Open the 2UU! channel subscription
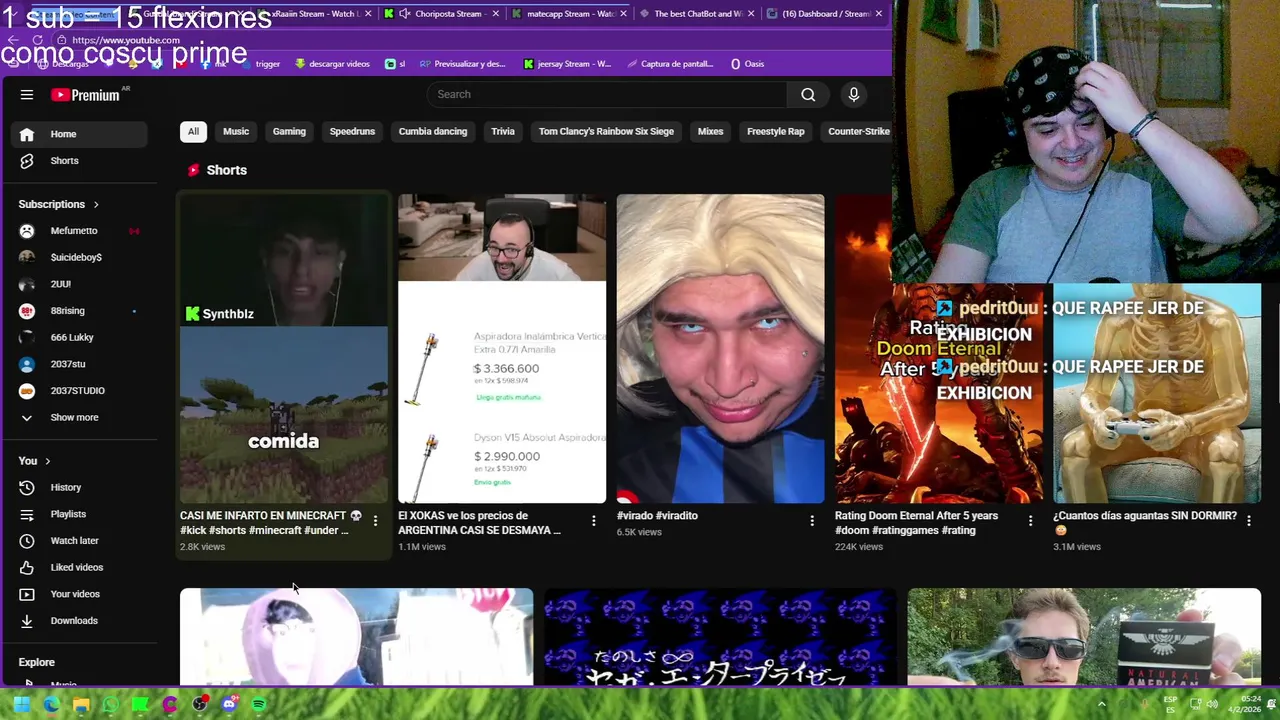 pos(78,284)
